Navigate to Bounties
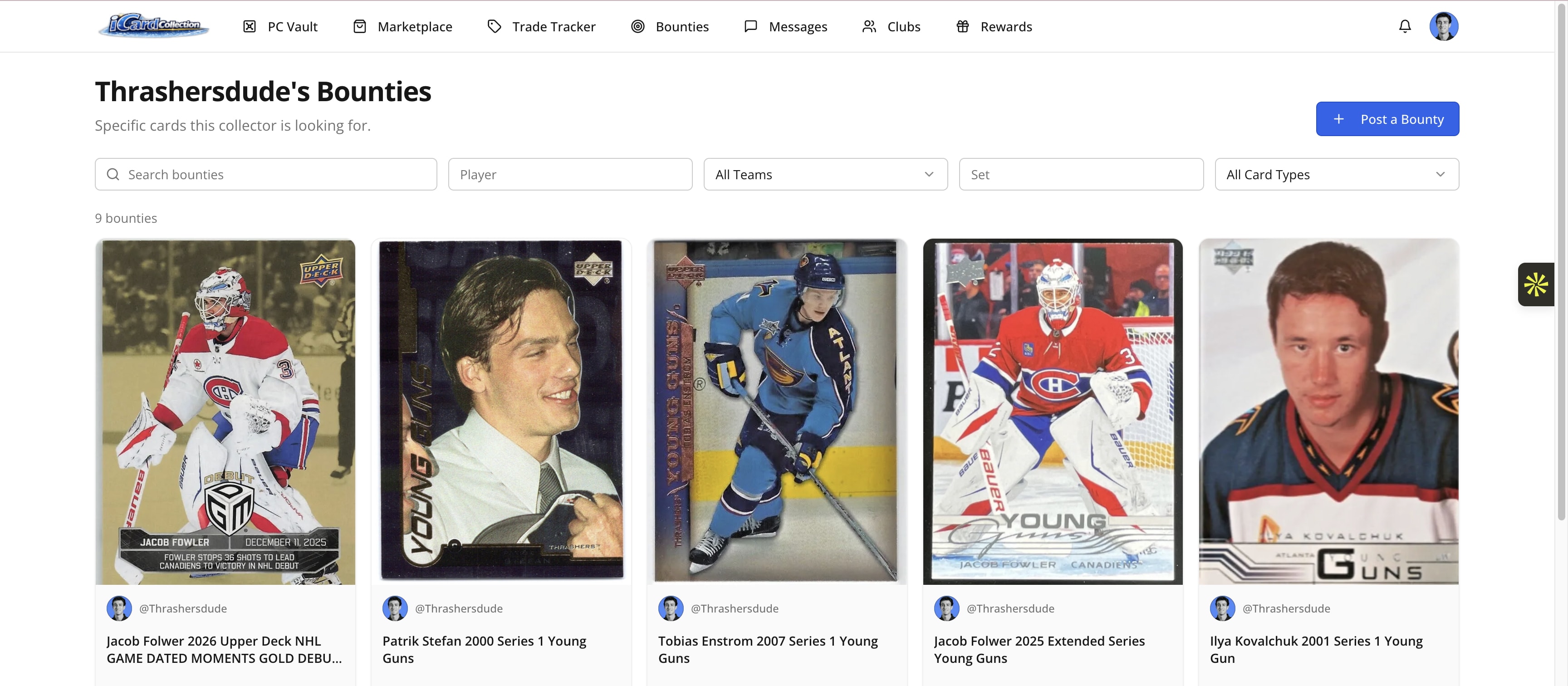The height and width of the screenshot is (686, 1568). tap(682, 27)
